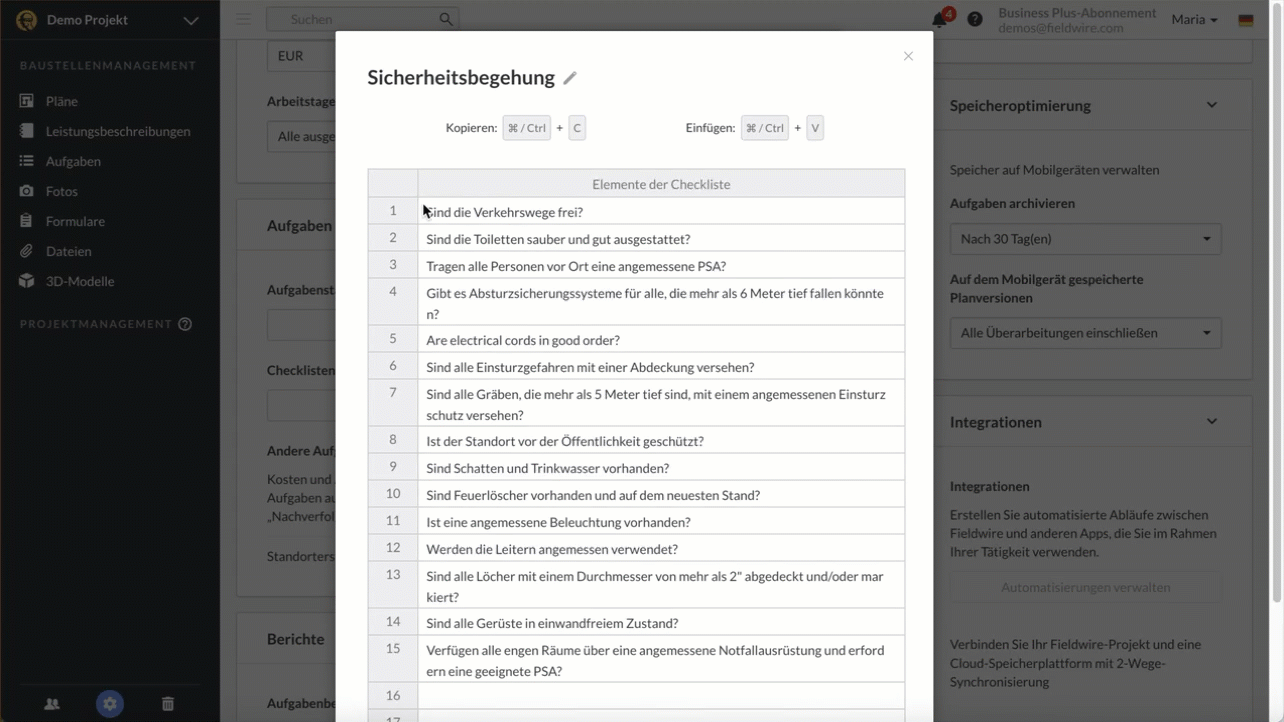Open the settings gear in sidebar
The width and height of the screenshot is (1284, 722).
110,704
